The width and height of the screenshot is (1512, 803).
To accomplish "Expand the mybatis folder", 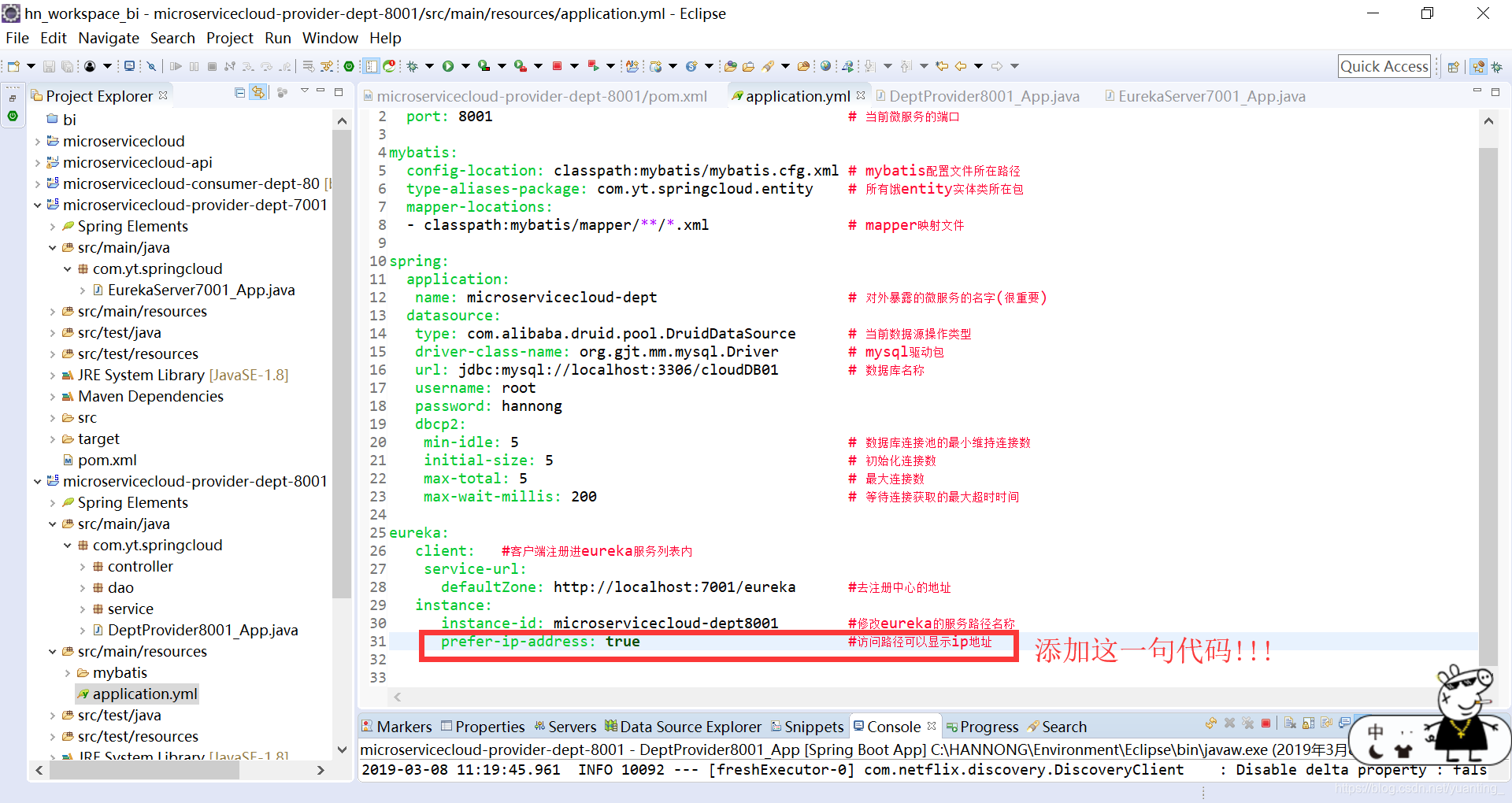I will [x=67, y=673].
